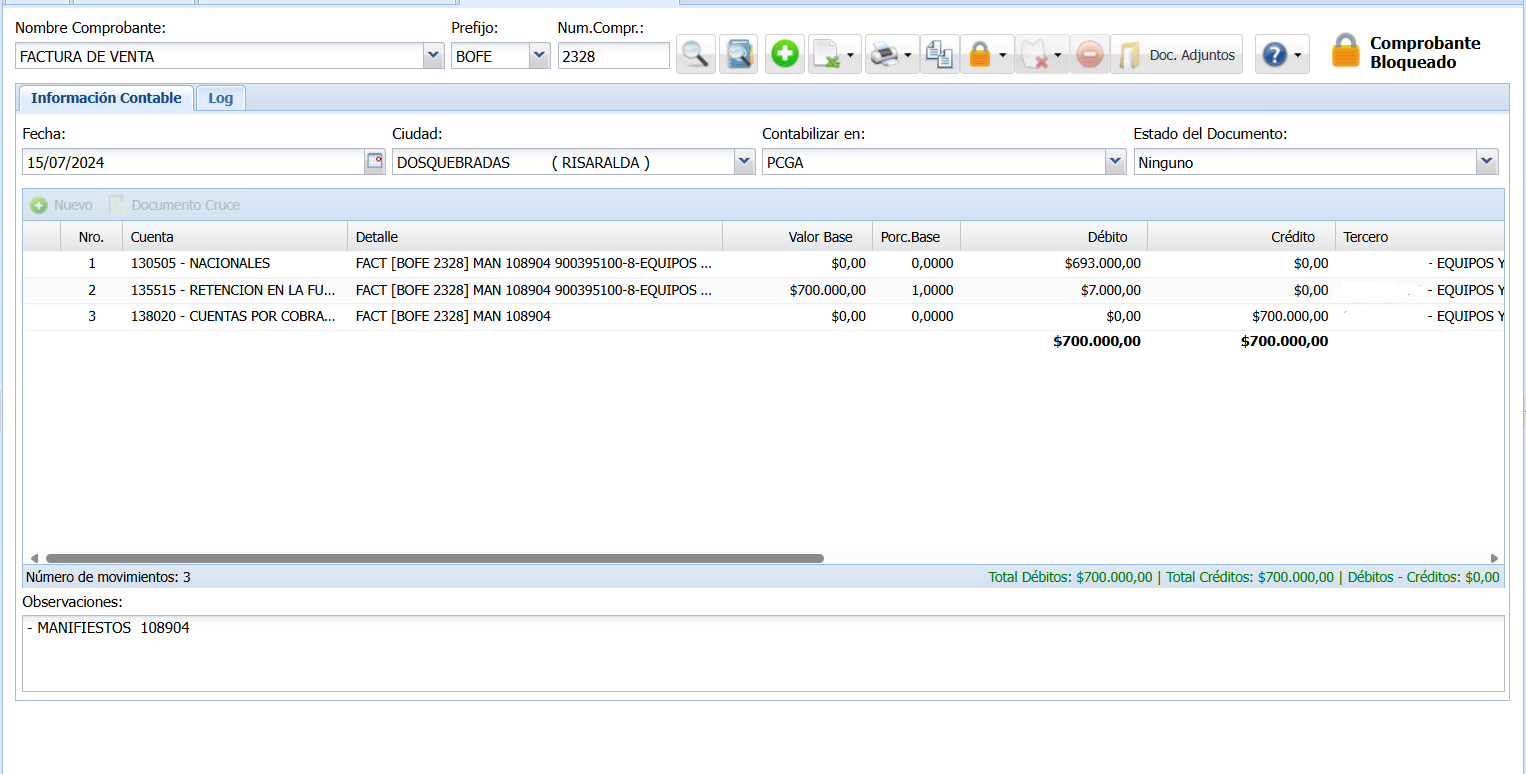
Task: Open the print options dropdown arrow
Action: coord(908,56)
